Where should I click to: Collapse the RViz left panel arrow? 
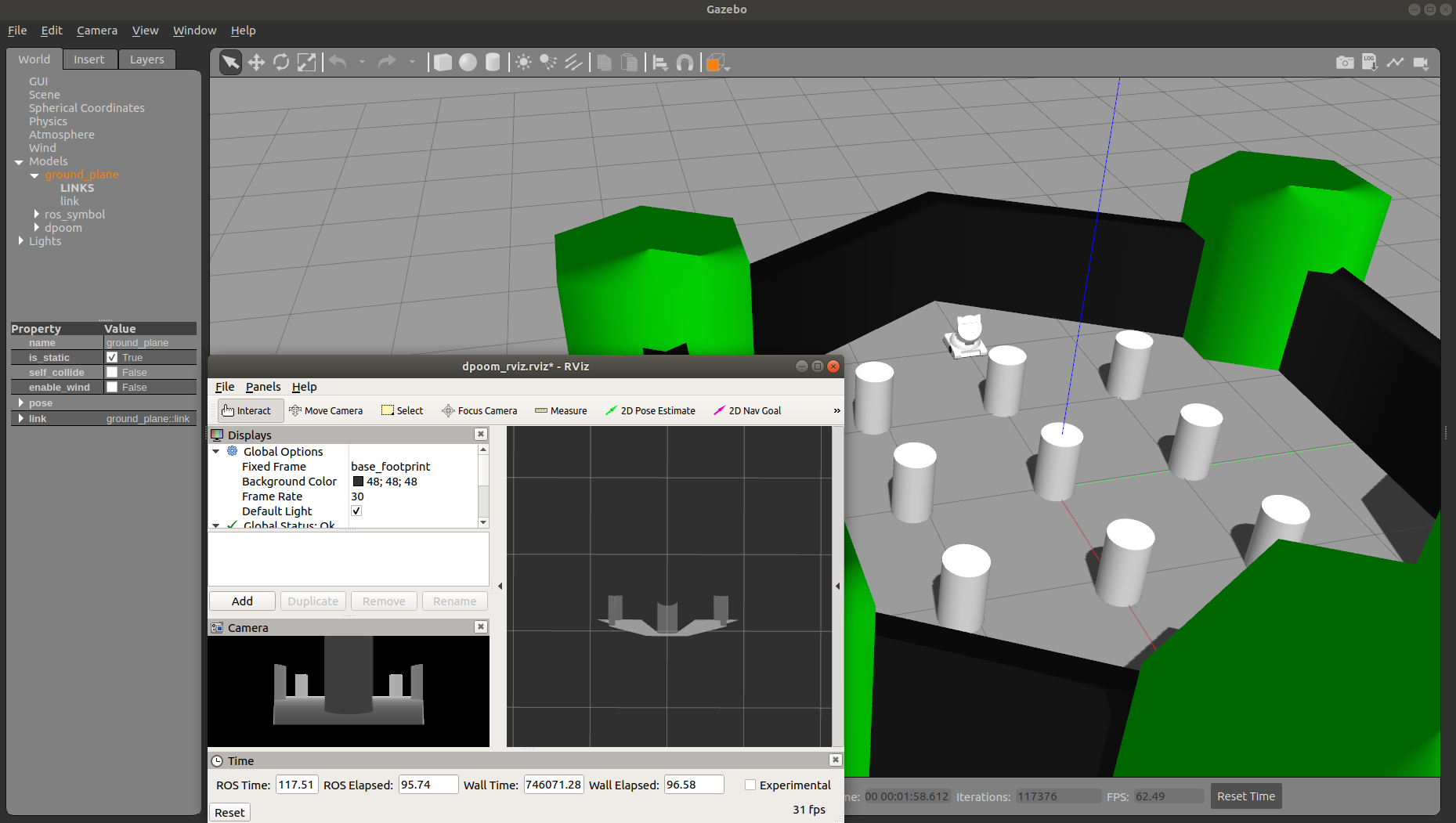[500, 586]
